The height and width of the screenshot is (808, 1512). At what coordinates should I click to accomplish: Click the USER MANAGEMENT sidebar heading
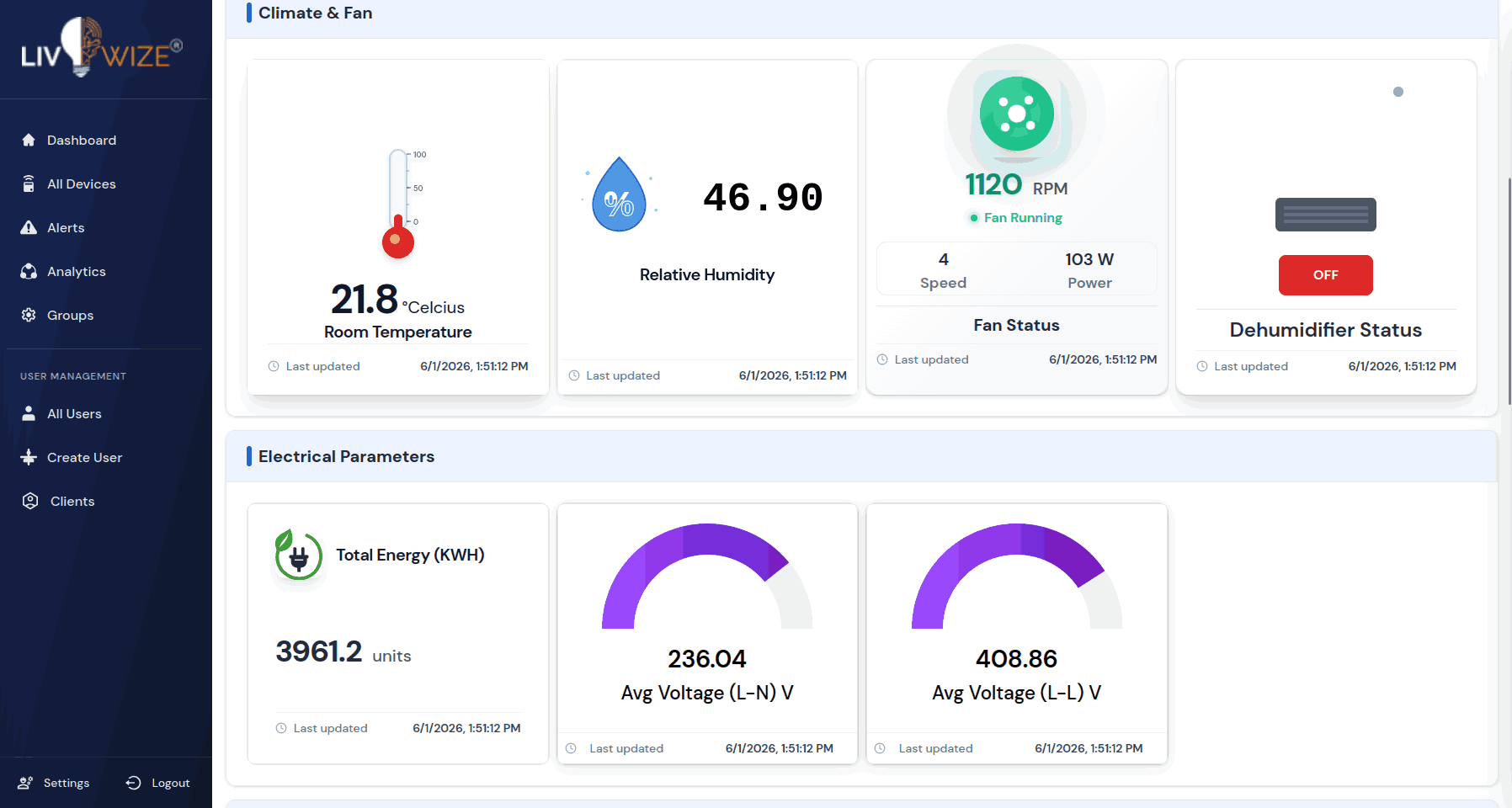pyautogui.click(x=73, y=376)
